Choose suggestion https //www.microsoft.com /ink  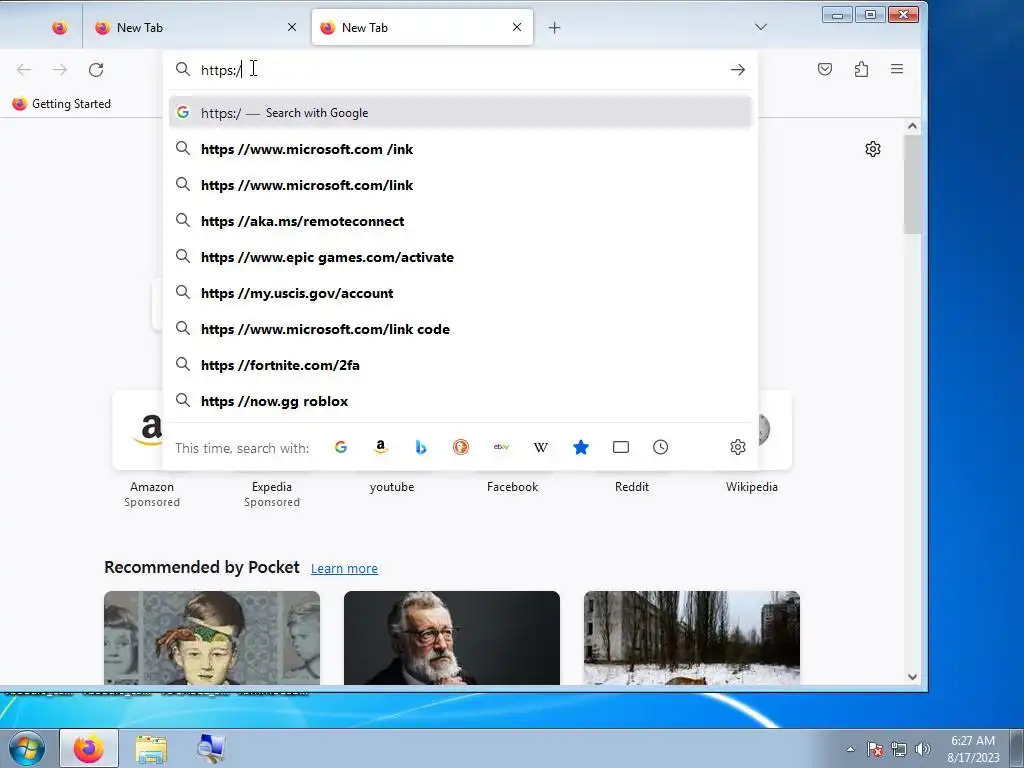coord(460,149)
